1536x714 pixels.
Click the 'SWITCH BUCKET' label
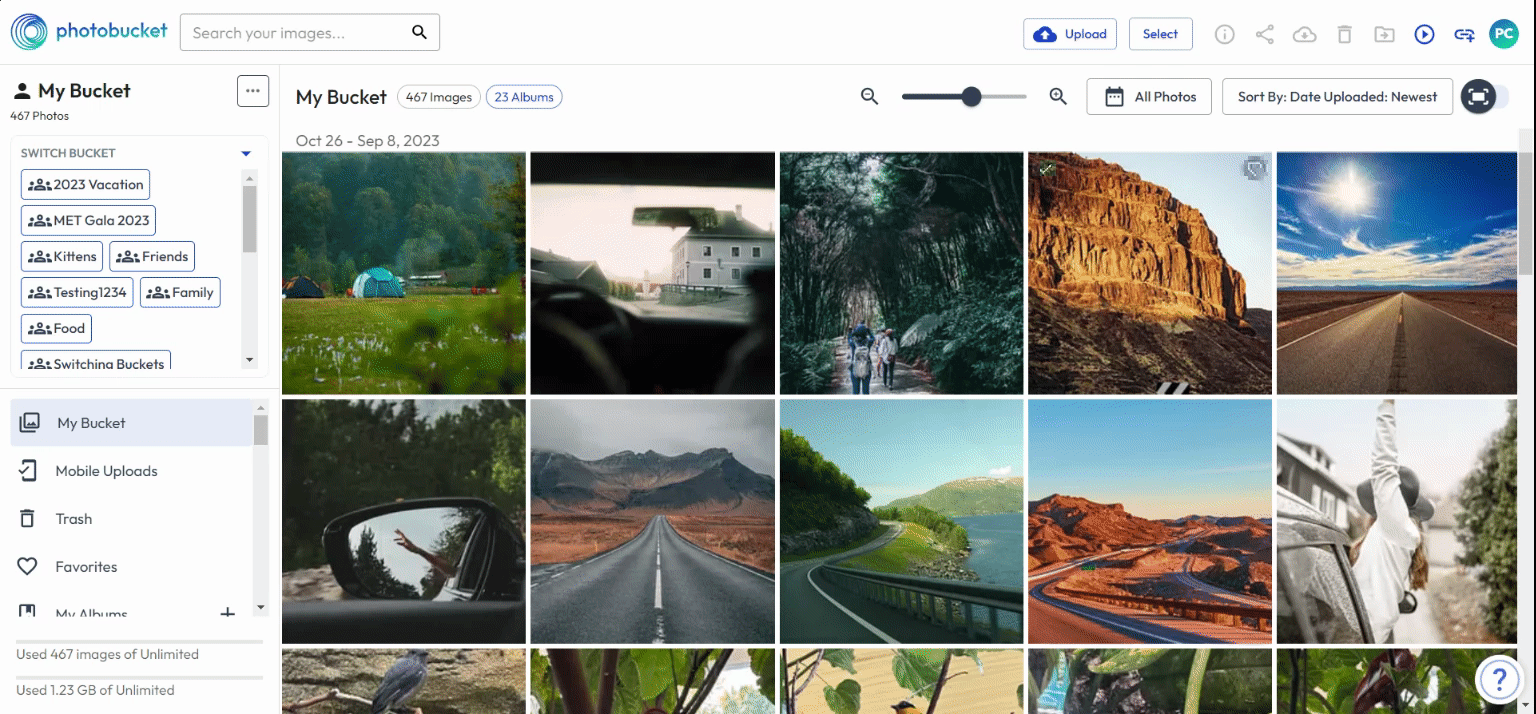tap(68, 153)
